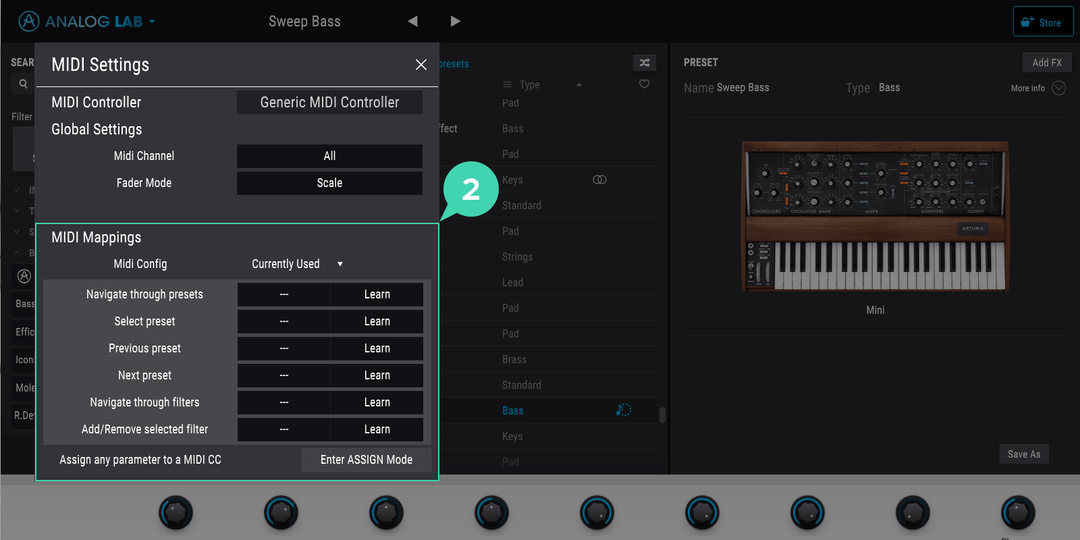Click third macro knob on the bottom
Screen dimensions: 1080x540
coord(386,513)
